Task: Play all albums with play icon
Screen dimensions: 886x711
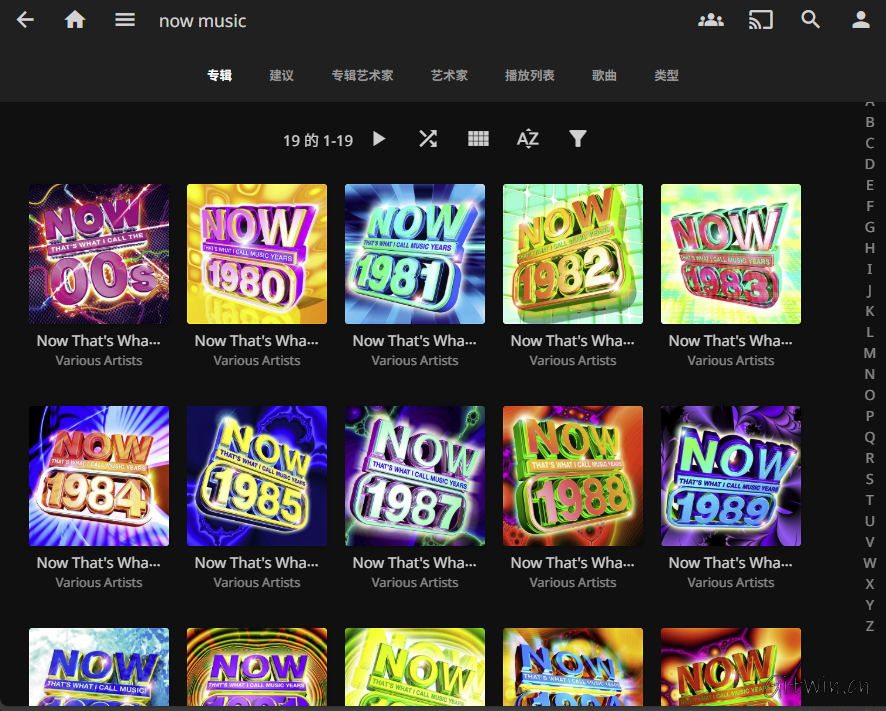Action: click(379, 138)
